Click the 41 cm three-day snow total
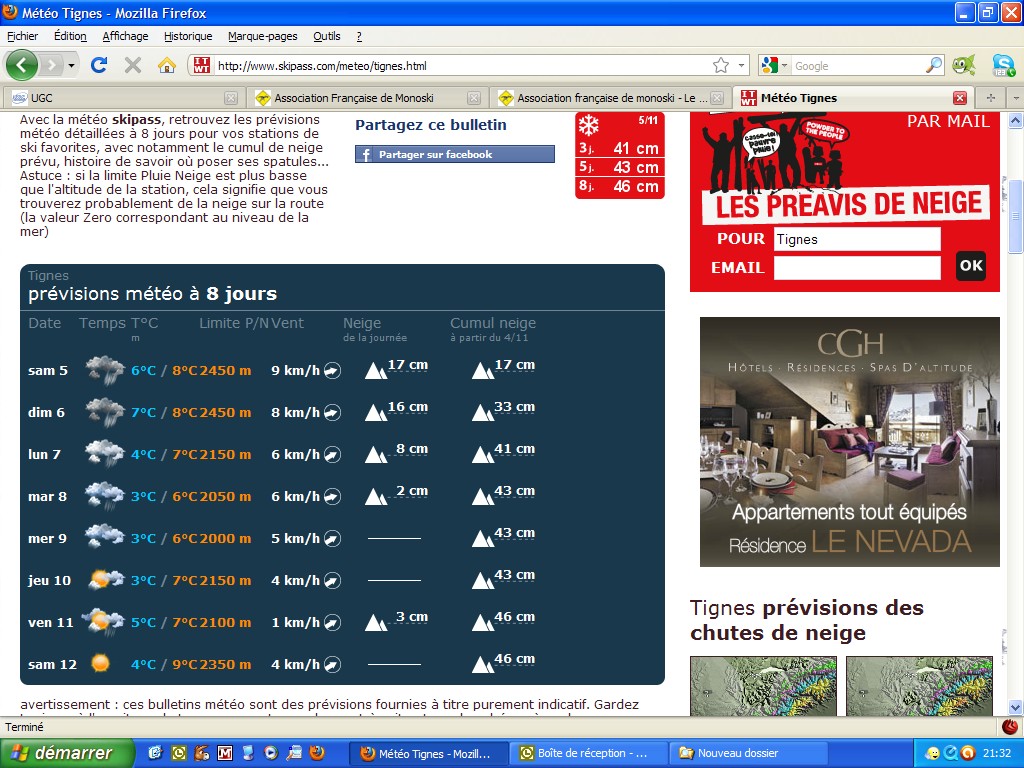This screenshot has height=768, width=1024. pos(635,148)
